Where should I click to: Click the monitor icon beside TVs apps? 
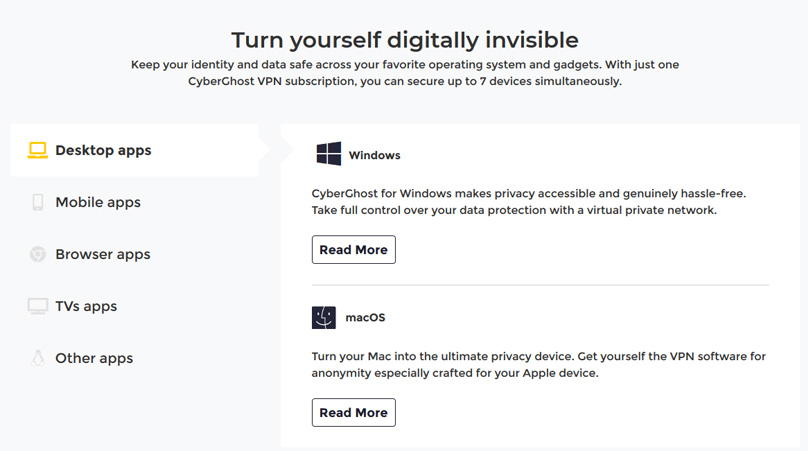click(x=38, y=306)
